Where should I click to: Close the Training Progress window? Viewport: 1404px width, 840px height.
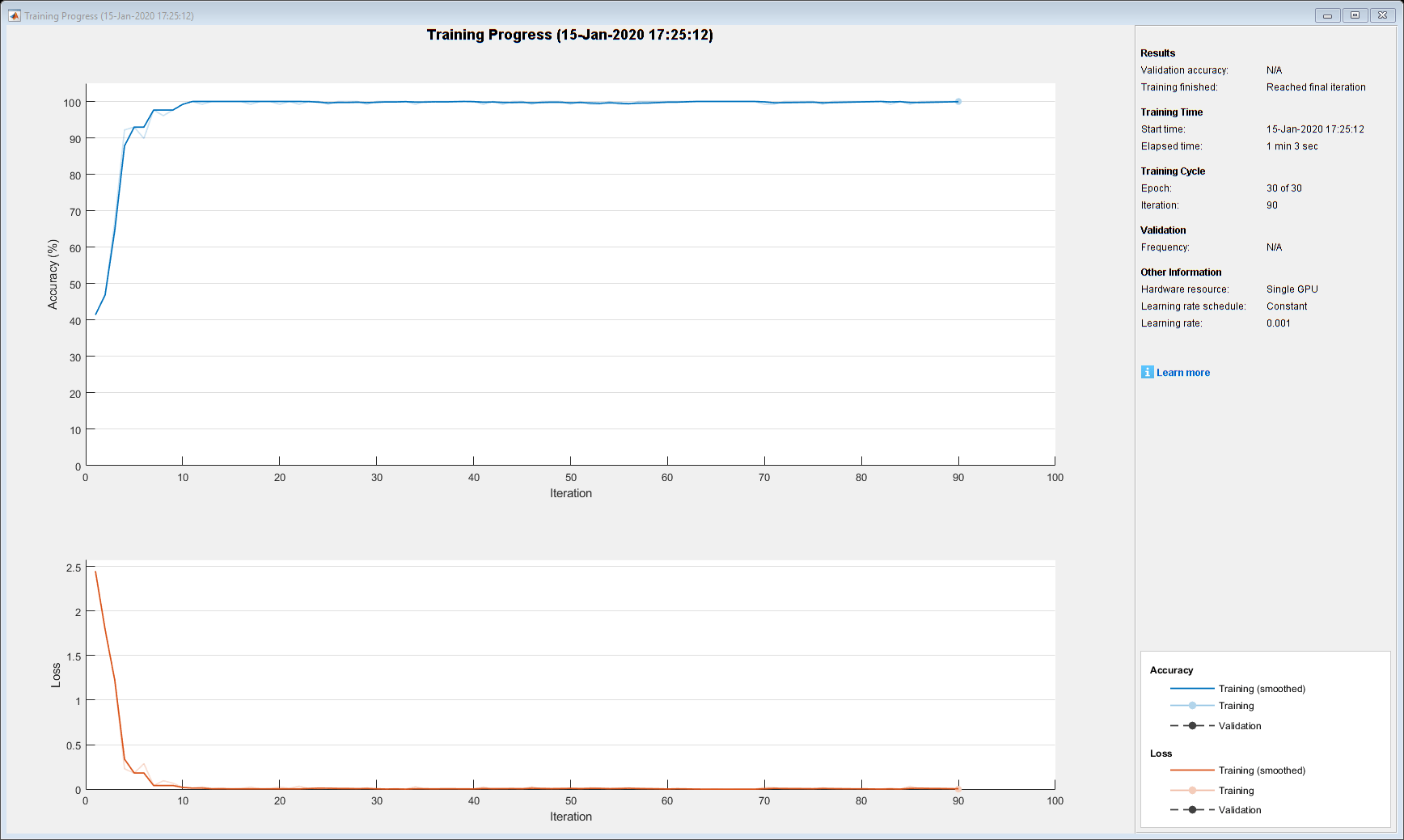[x=1382, y=15]
